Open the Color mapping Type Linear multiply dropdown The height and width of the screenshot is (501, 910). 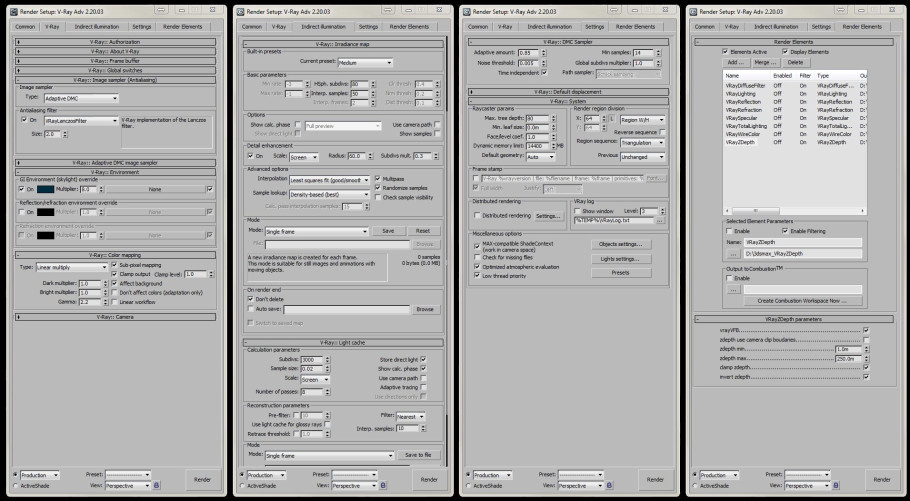click(x=71, y=267)
